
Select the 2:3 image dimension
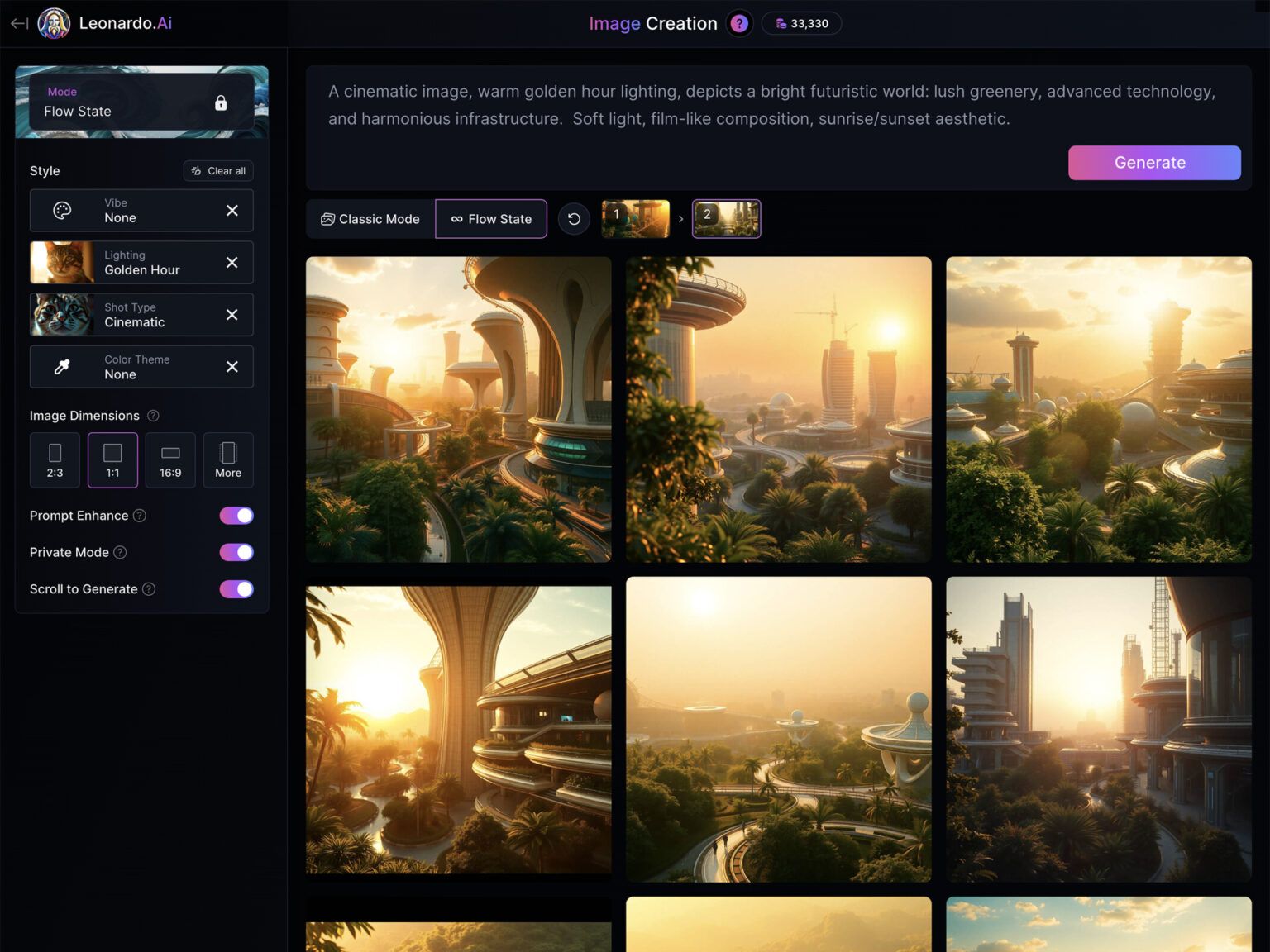click(x=55, y=460)
